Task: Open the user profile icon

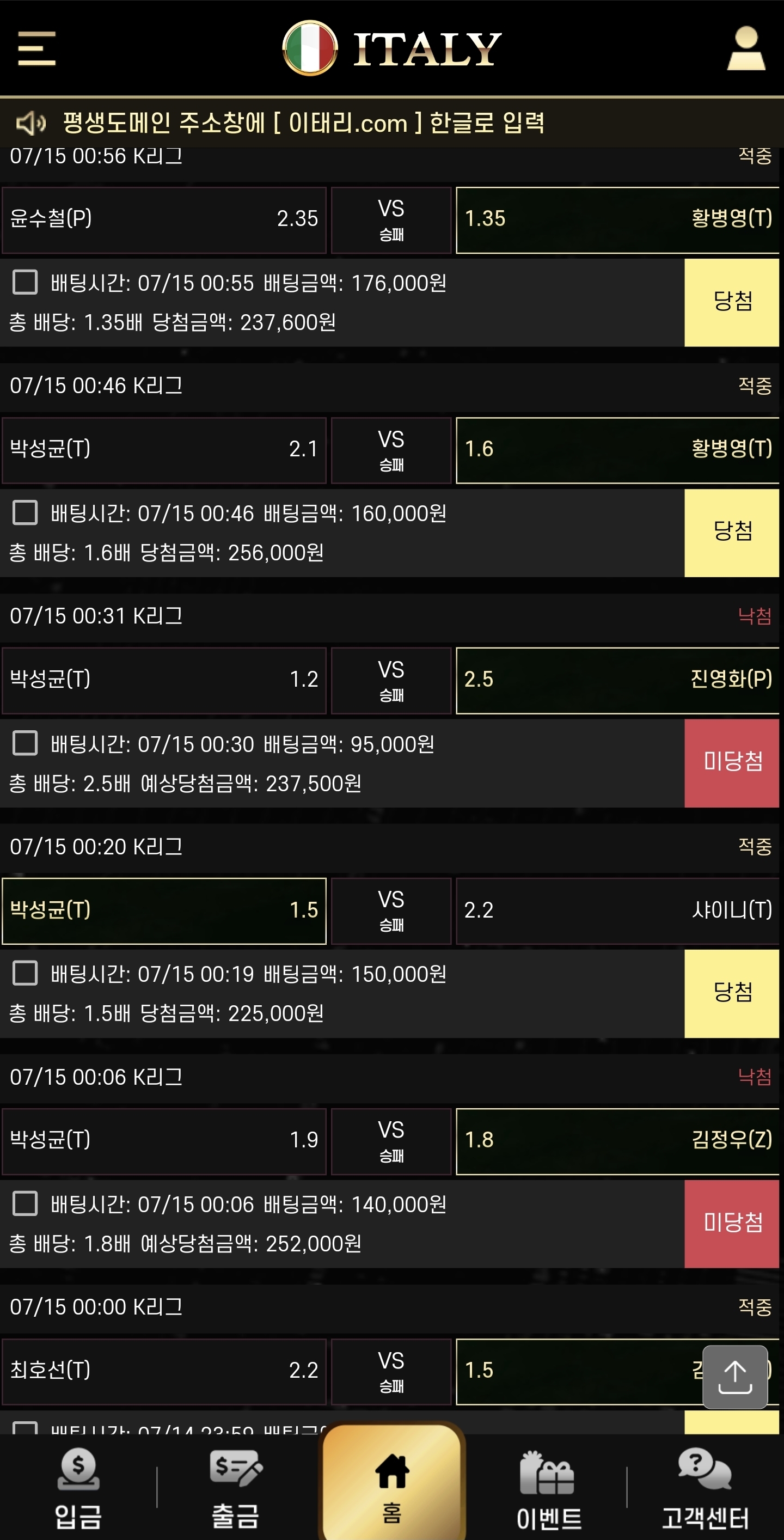Action: pyautogui.click(x=746, y=48)
